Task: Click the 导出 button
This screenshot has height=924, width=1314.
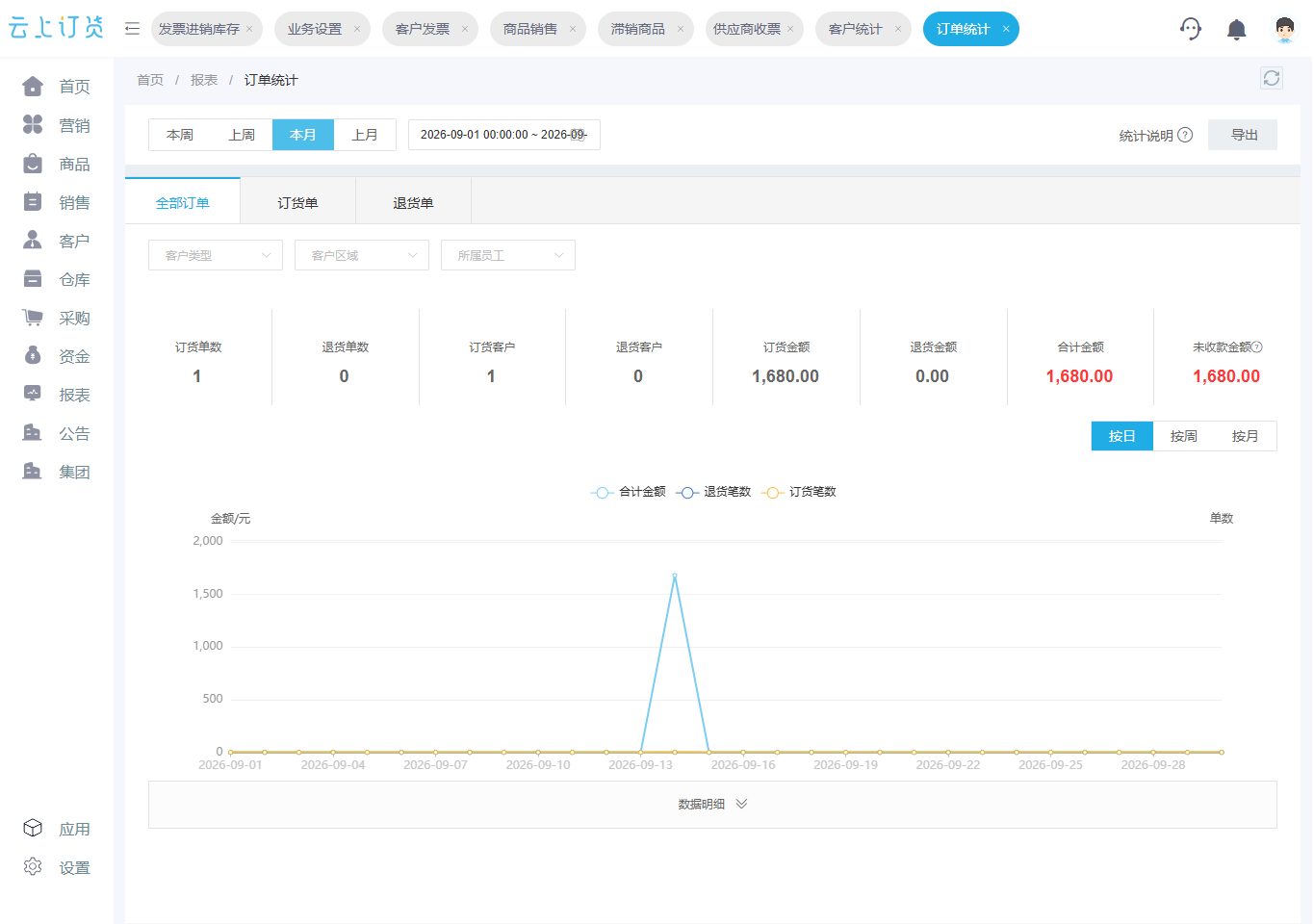Action: pos(1243,135)
